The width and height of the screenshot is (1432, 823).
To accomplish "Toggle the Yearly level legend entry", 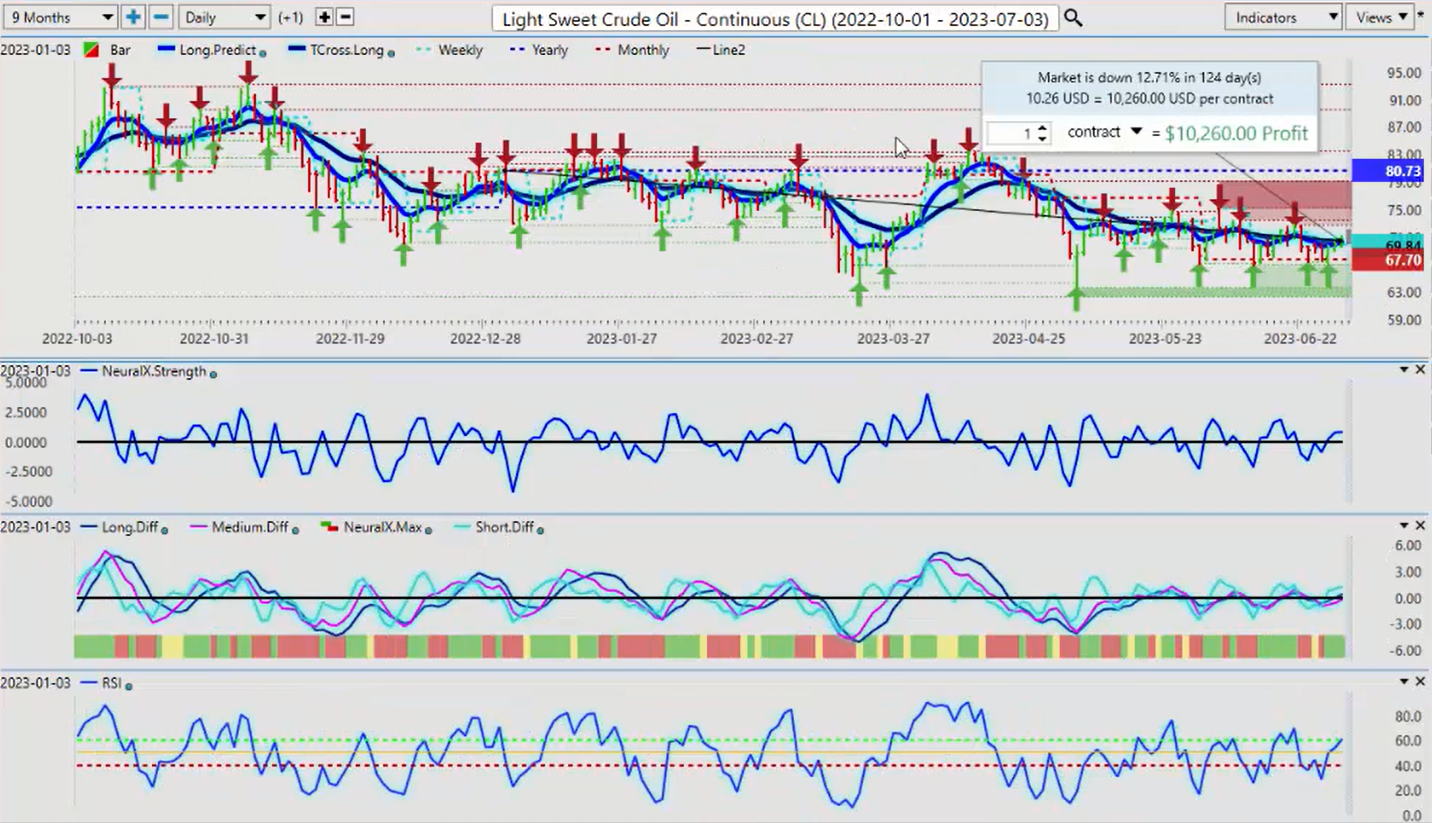I will click(x=539, y=50).
